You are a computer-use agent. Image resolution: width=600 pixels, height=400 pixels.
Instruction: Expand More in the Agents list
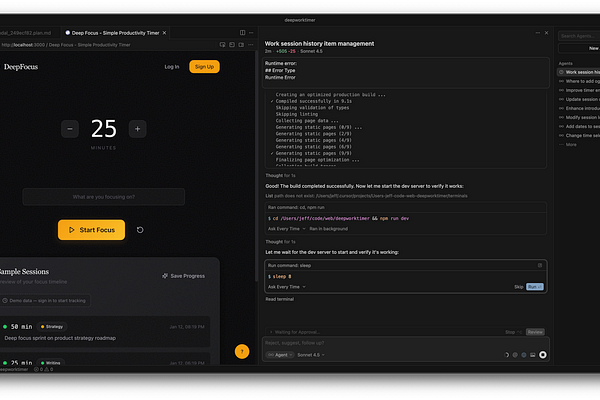pos(568,144)
